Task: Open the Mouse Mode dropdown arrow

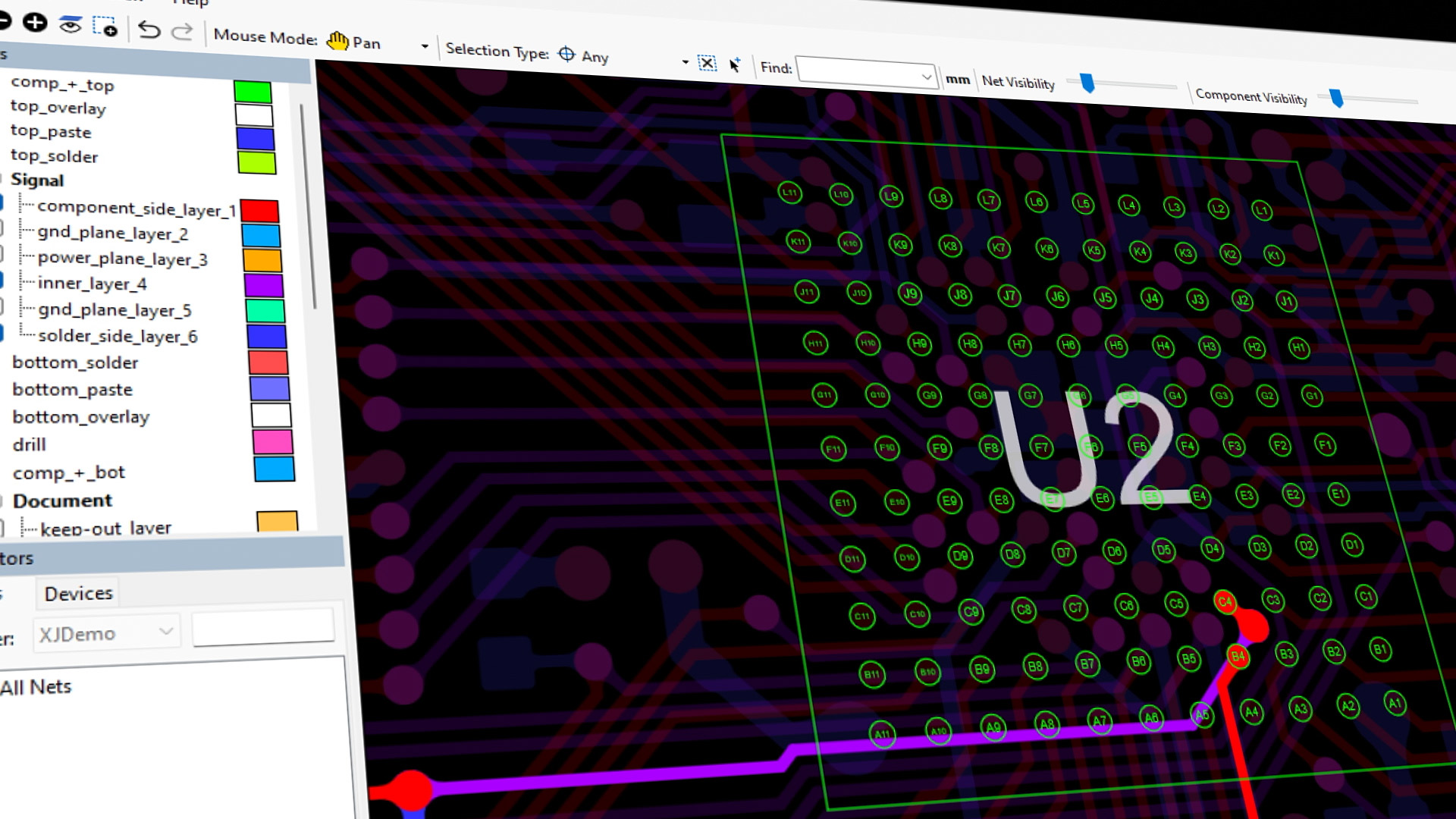Action: [x=425, y=46]
